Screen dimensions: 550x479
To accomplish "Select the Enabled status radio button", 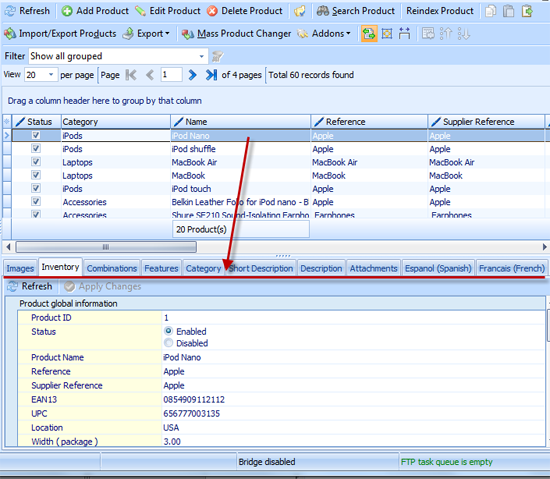I will tap(168, 331).
